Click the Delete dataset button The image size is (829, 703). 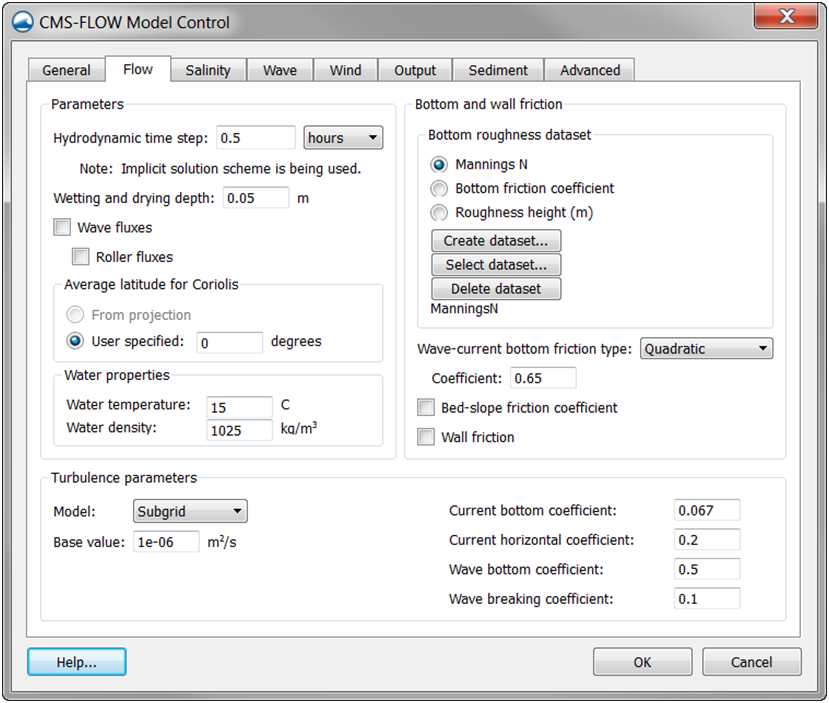pyautogui.click(x=496, y=289)
